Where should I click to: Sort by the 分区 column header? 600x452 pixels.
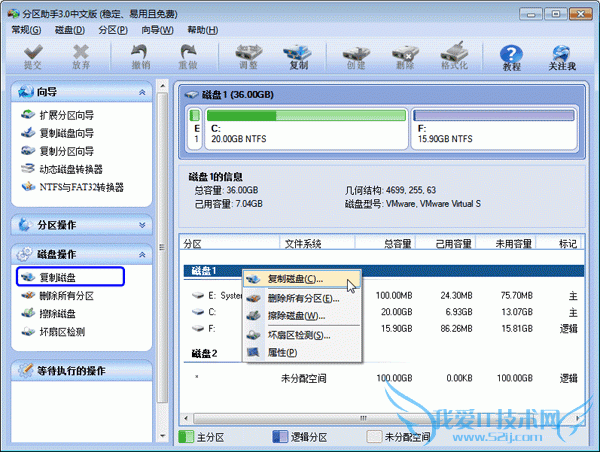tap(230, 244)
